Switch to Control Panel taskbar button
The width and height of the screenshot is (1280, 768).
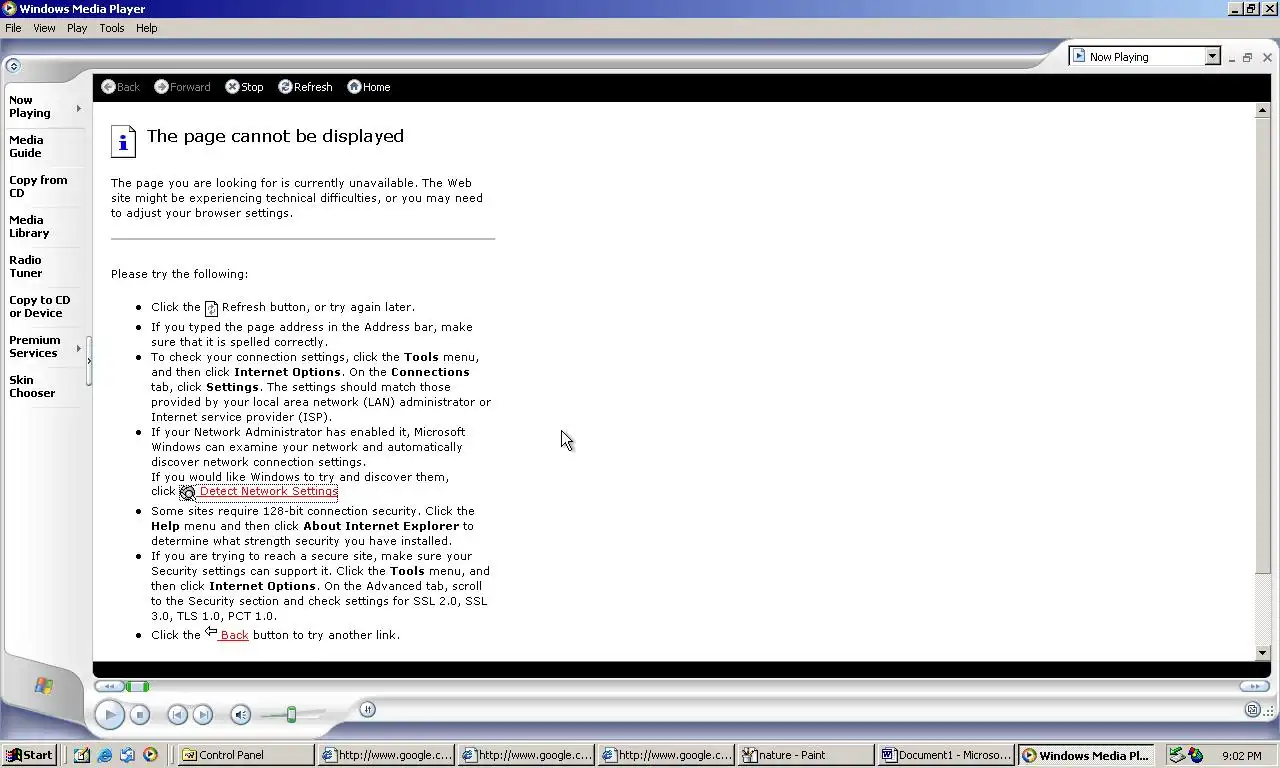tap(244, 755)
